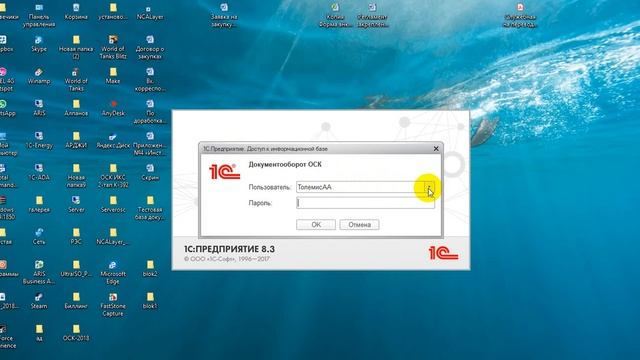This screenshot has width=640, height=360.
Task: Select the Новая папка (2) folder
Action: tap(76, 48)
